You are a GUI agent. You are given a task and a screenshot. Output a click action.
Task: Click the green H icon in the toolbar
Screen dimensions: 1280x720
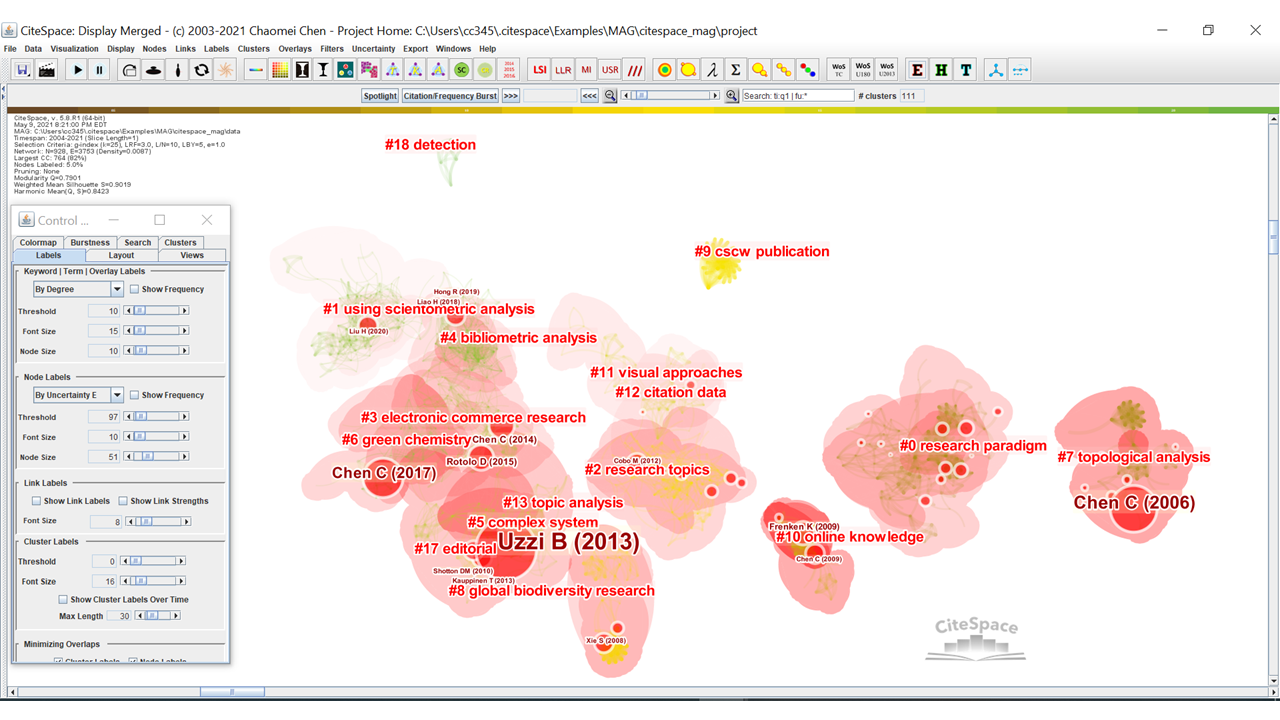click(941, 70)
